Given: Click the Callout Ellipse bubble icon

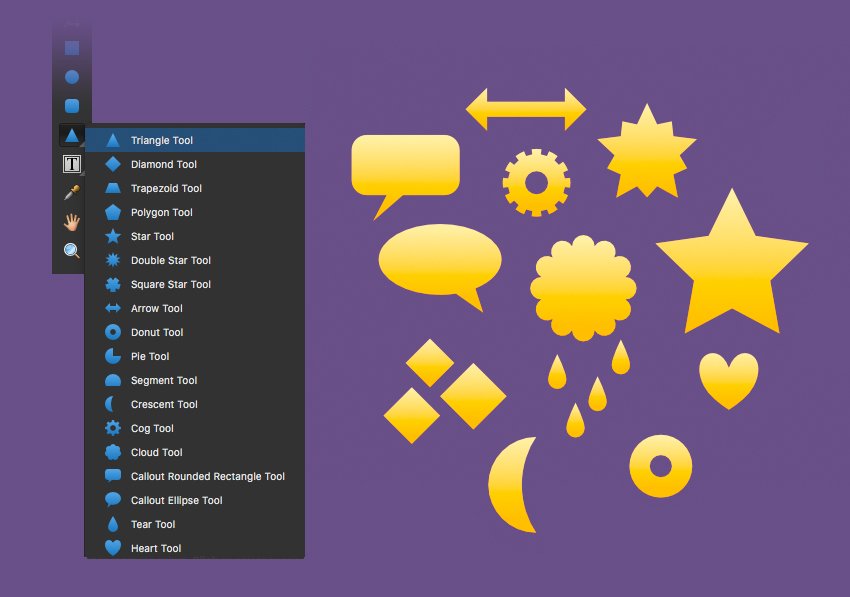Looking at the screenshot, I should pyautogui.click(x=113, y=499).
